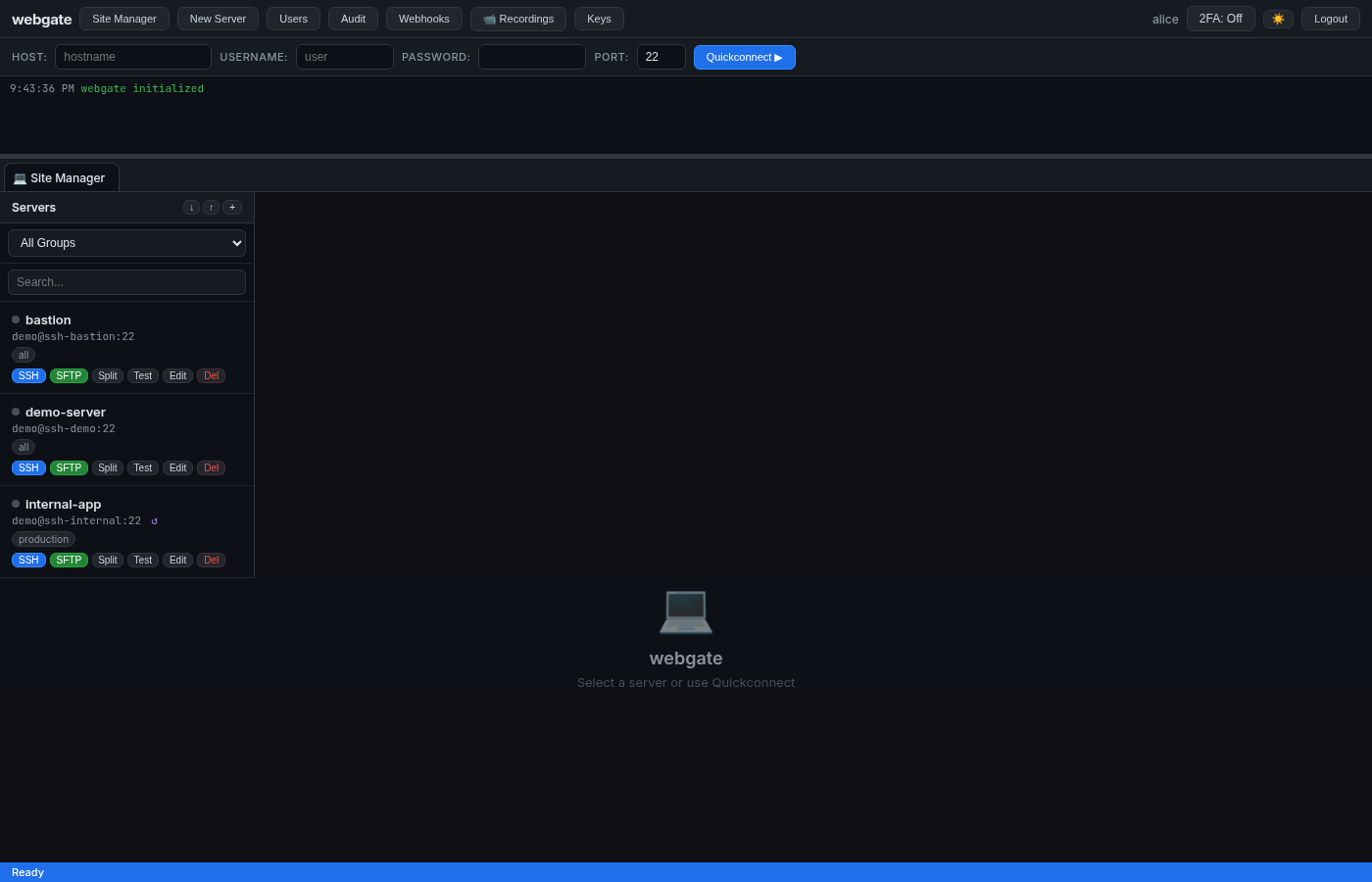This screenshot has width=1372, height=882.
Task: Open Site Manager from the top navigation
Action: 124,19
